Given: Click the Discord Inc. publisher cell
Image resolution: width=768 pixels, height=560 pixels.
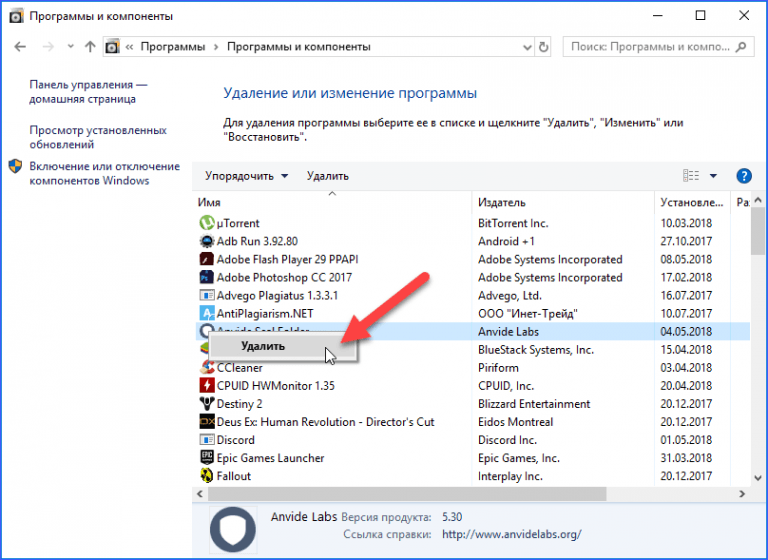Looking at the screenshot, I should [507, 440].
